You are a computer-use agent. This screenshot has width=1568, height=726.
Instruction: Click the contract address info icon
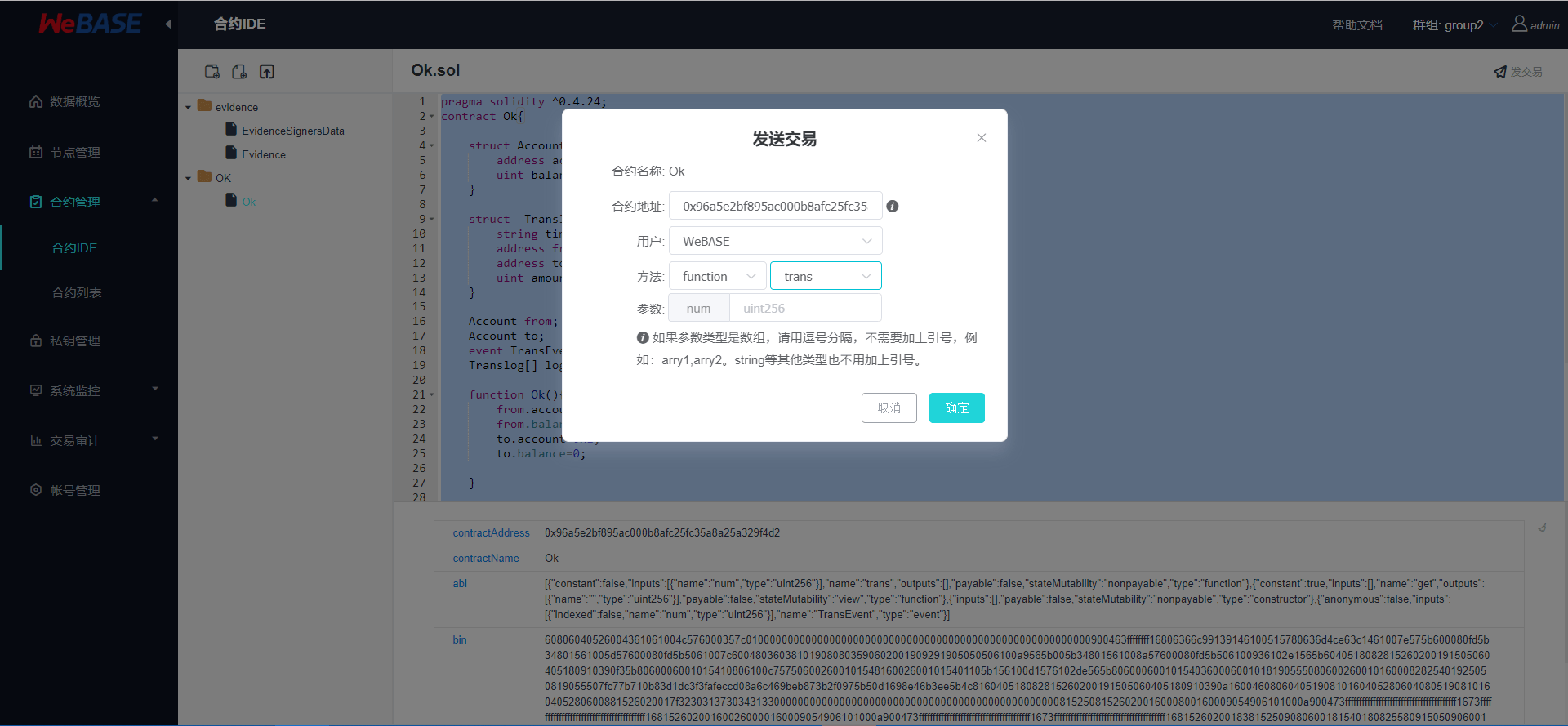(x=893, y=207)
